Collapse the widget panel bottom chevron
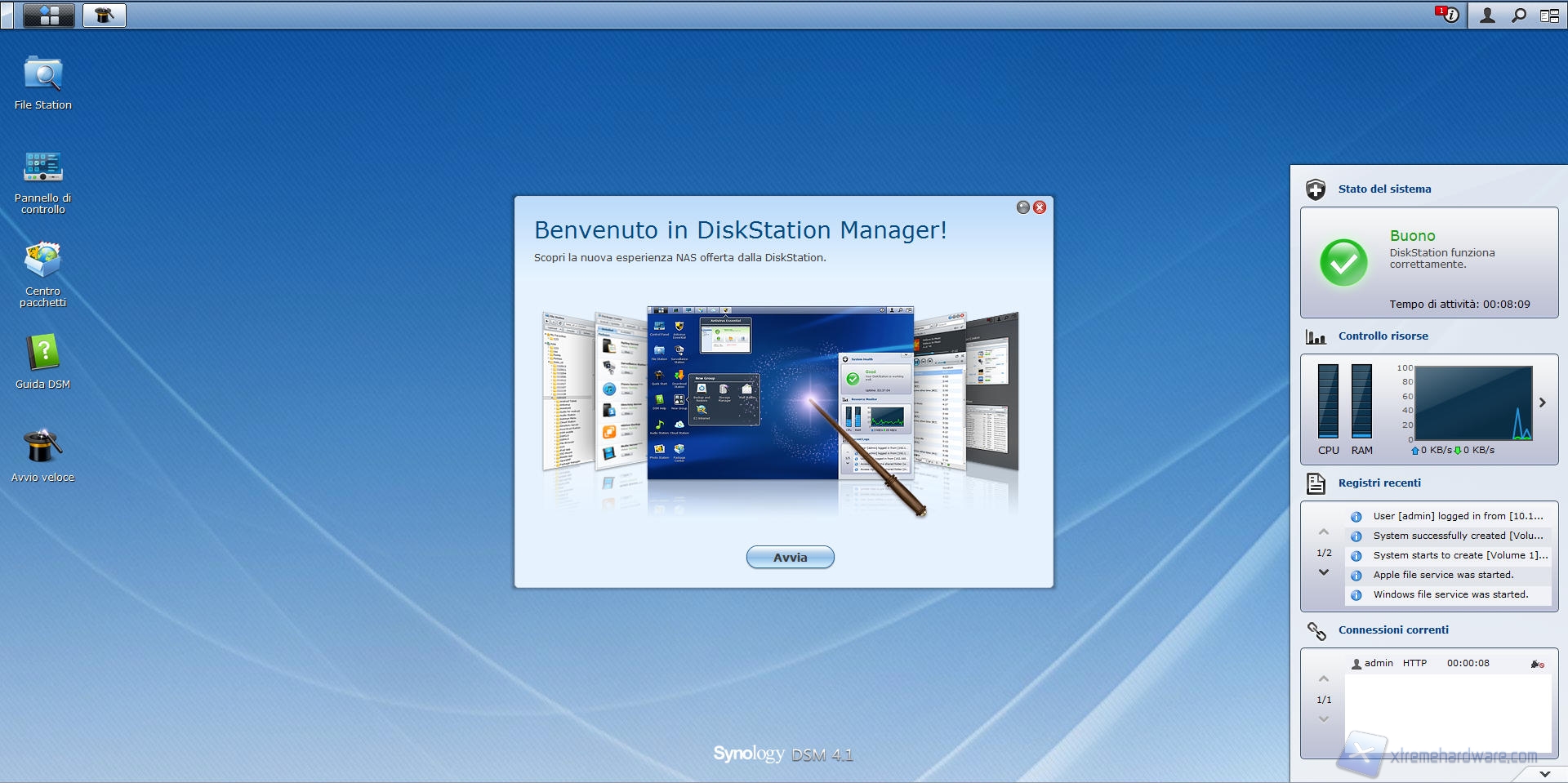This screenshot has height=783, width=1568. click(1544, 773)
